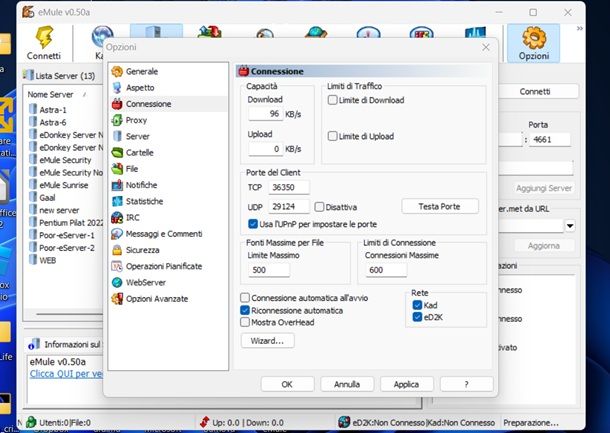
Task: Enable the Limite di Upload checkbox
Action: pos(332,136)
